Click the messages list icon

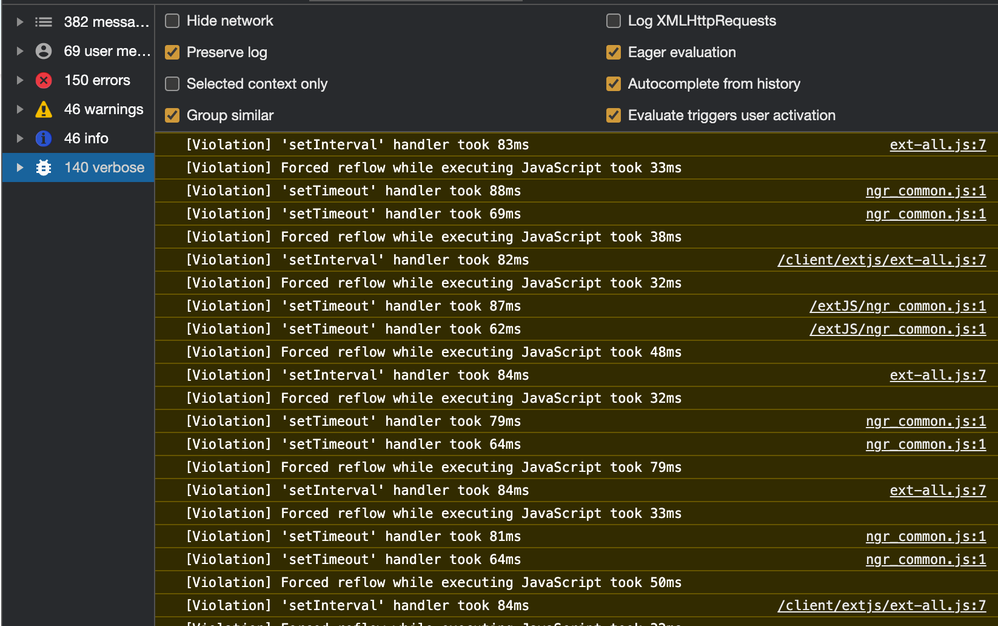[x=43, y=22]
